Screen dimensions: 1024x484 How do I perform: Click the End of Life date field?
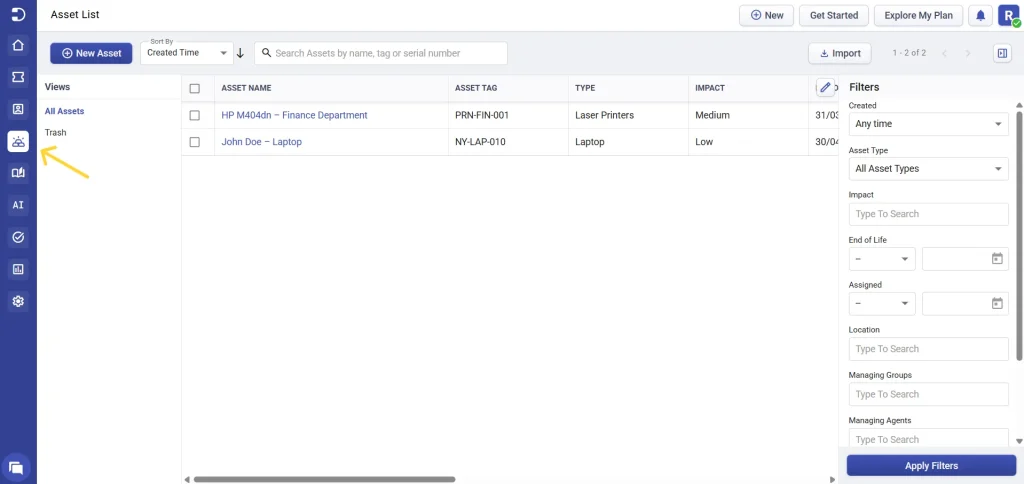[x=965, y=259]
